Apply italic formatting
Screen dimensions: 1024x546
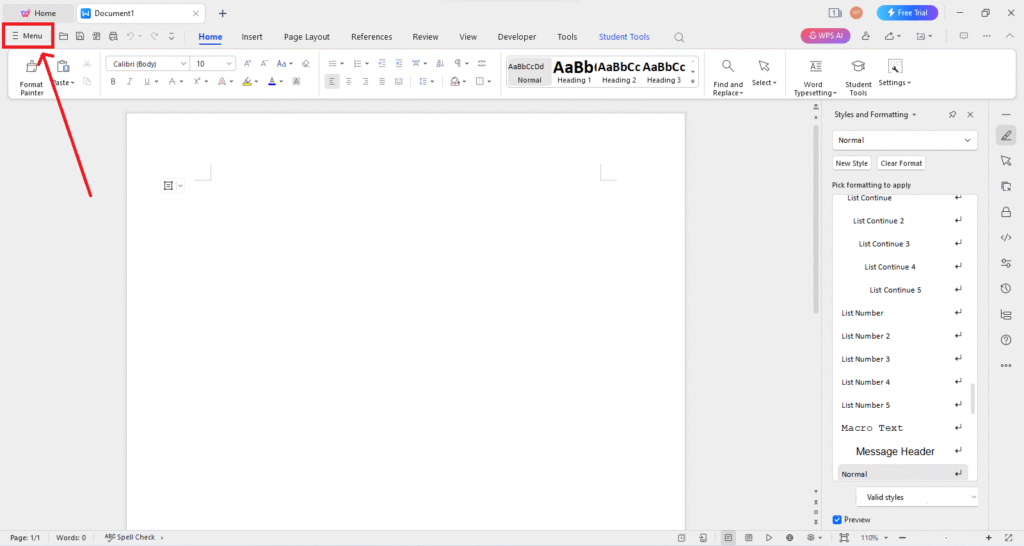129,81
